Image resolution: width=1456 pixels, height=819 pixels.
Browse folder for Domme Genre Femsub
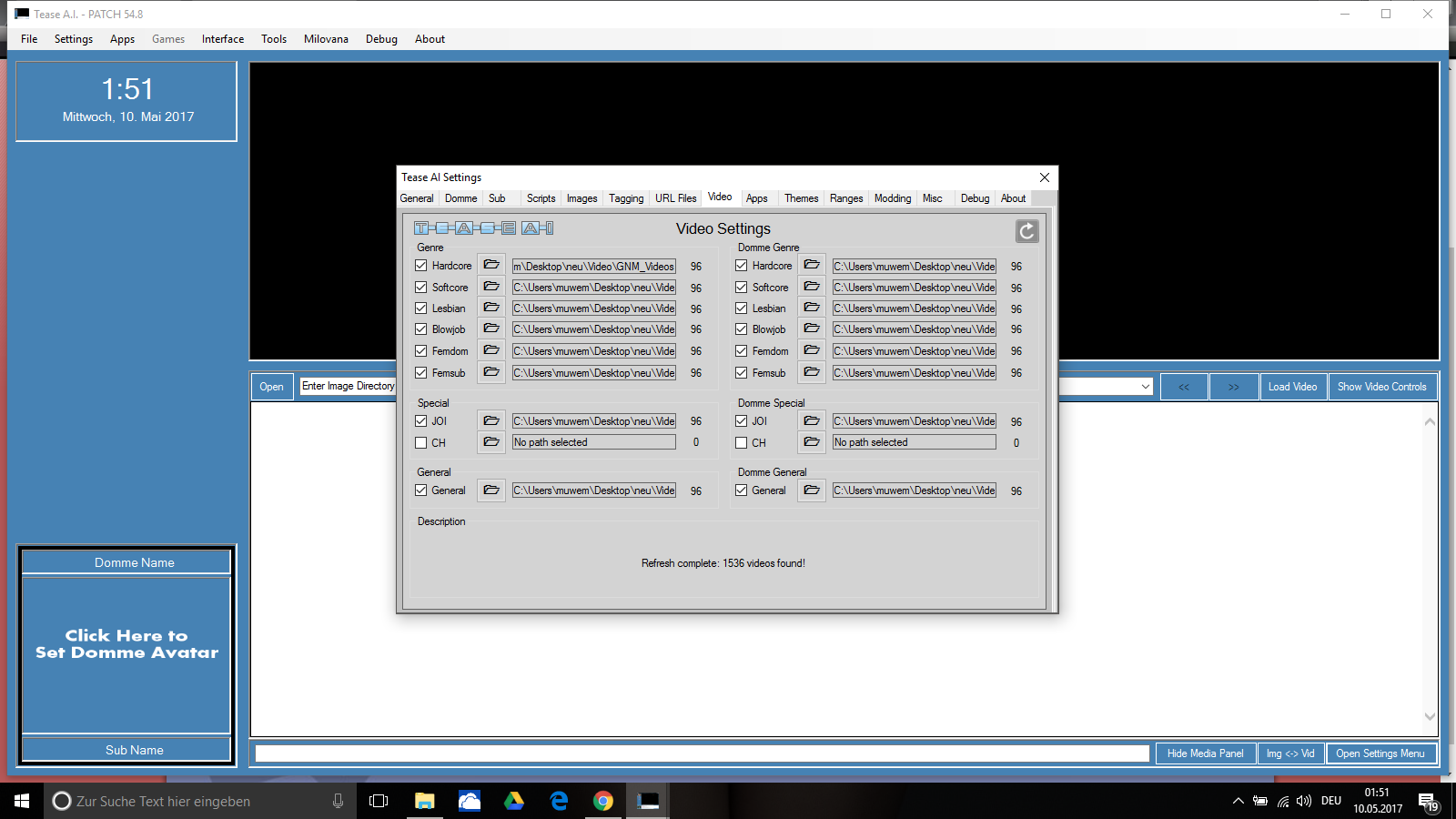point(812,373)
